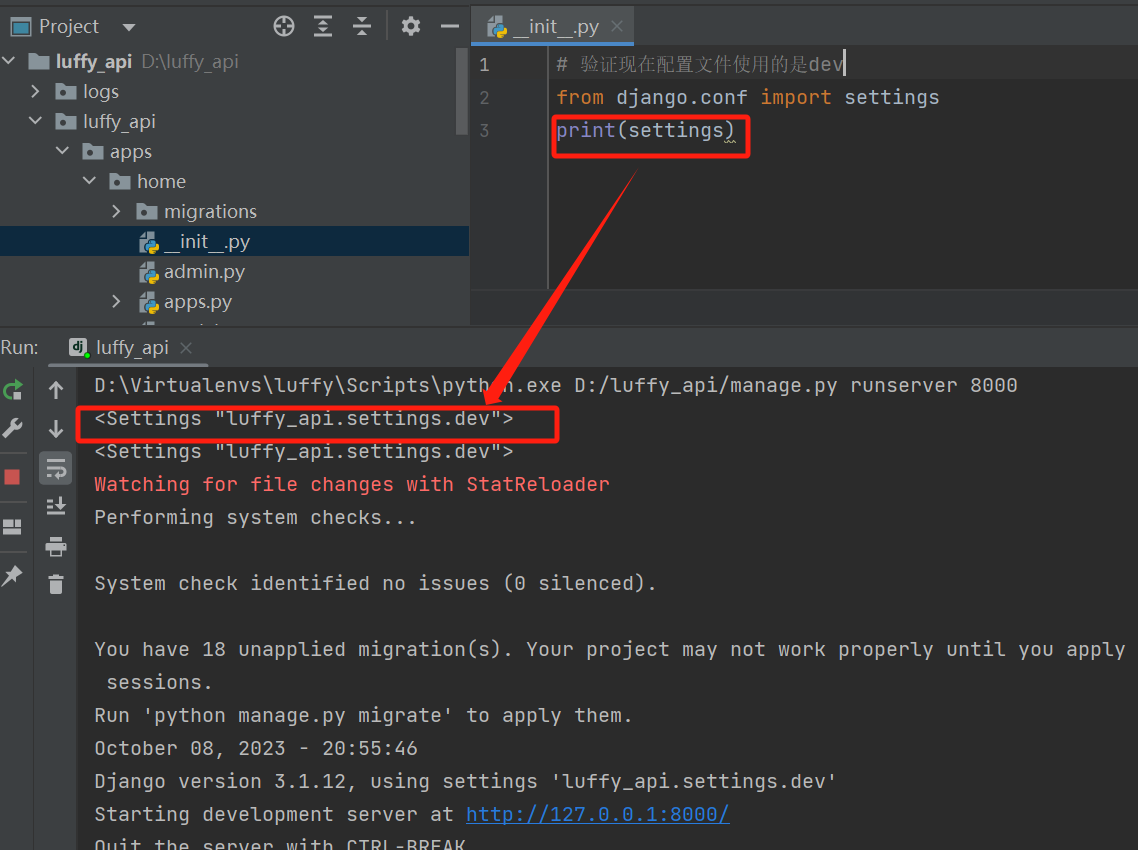The height and width of the screenshot is (850, 1138).
Task: Click "Run 'python manage.py migrate'" console line
Action: [364, 716]
